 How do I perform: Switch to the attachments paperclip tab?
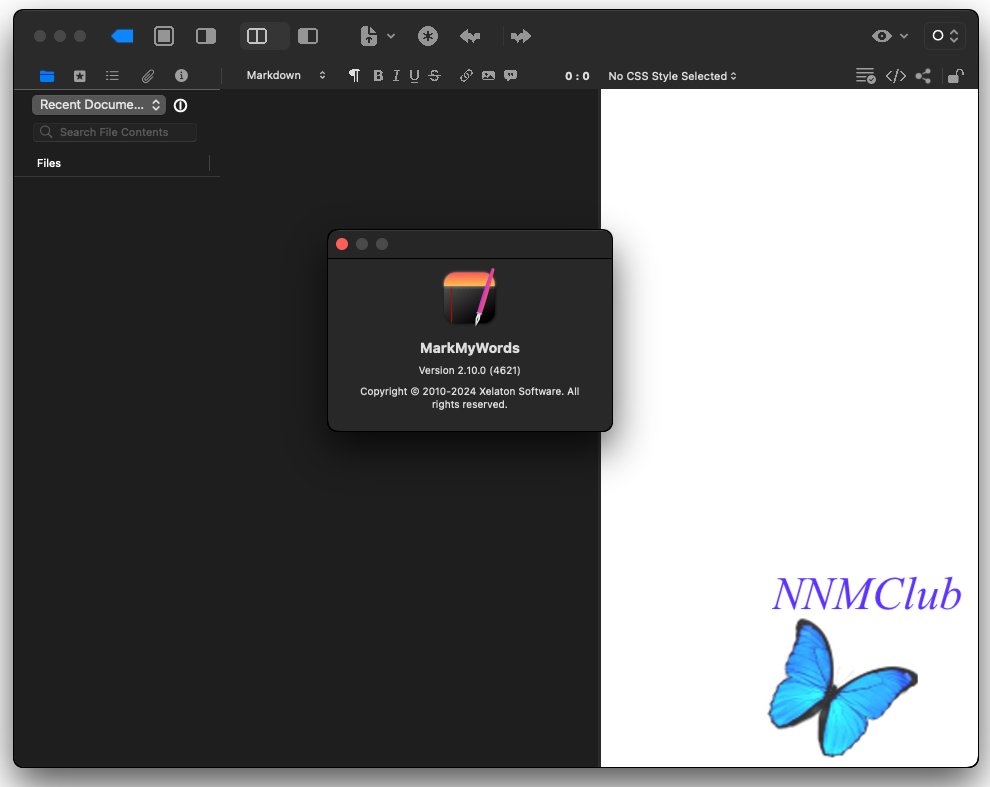click(147, 76)
